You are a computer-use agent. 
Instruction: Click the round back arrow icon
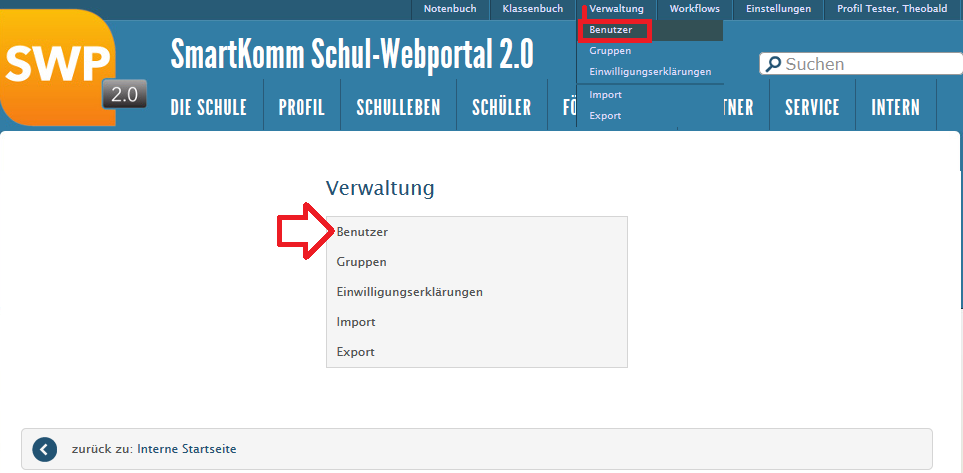(44, 450)
